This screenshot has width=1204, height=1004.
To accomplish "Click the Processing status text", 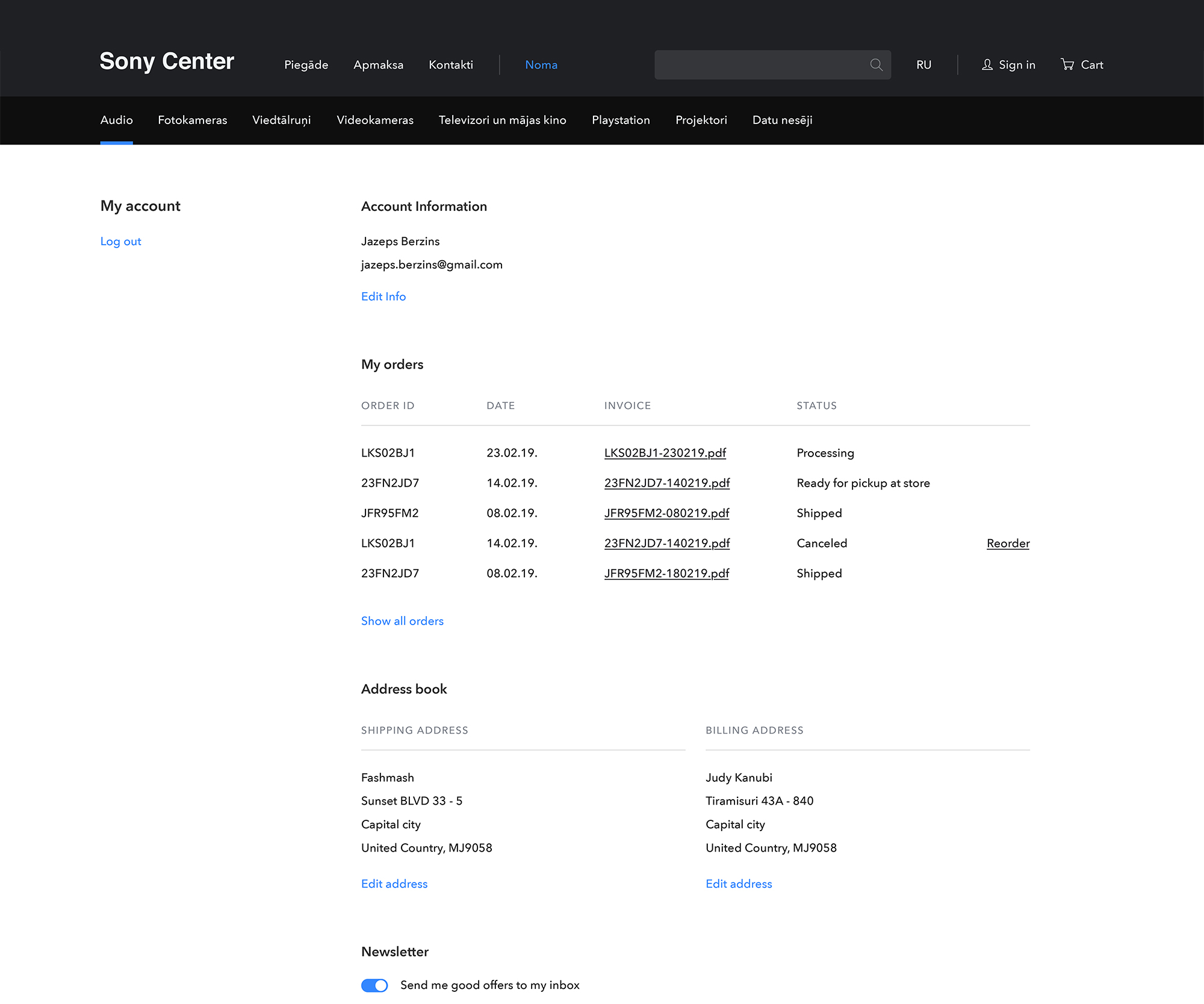I will pyautogui.click(x=825, y=453).
